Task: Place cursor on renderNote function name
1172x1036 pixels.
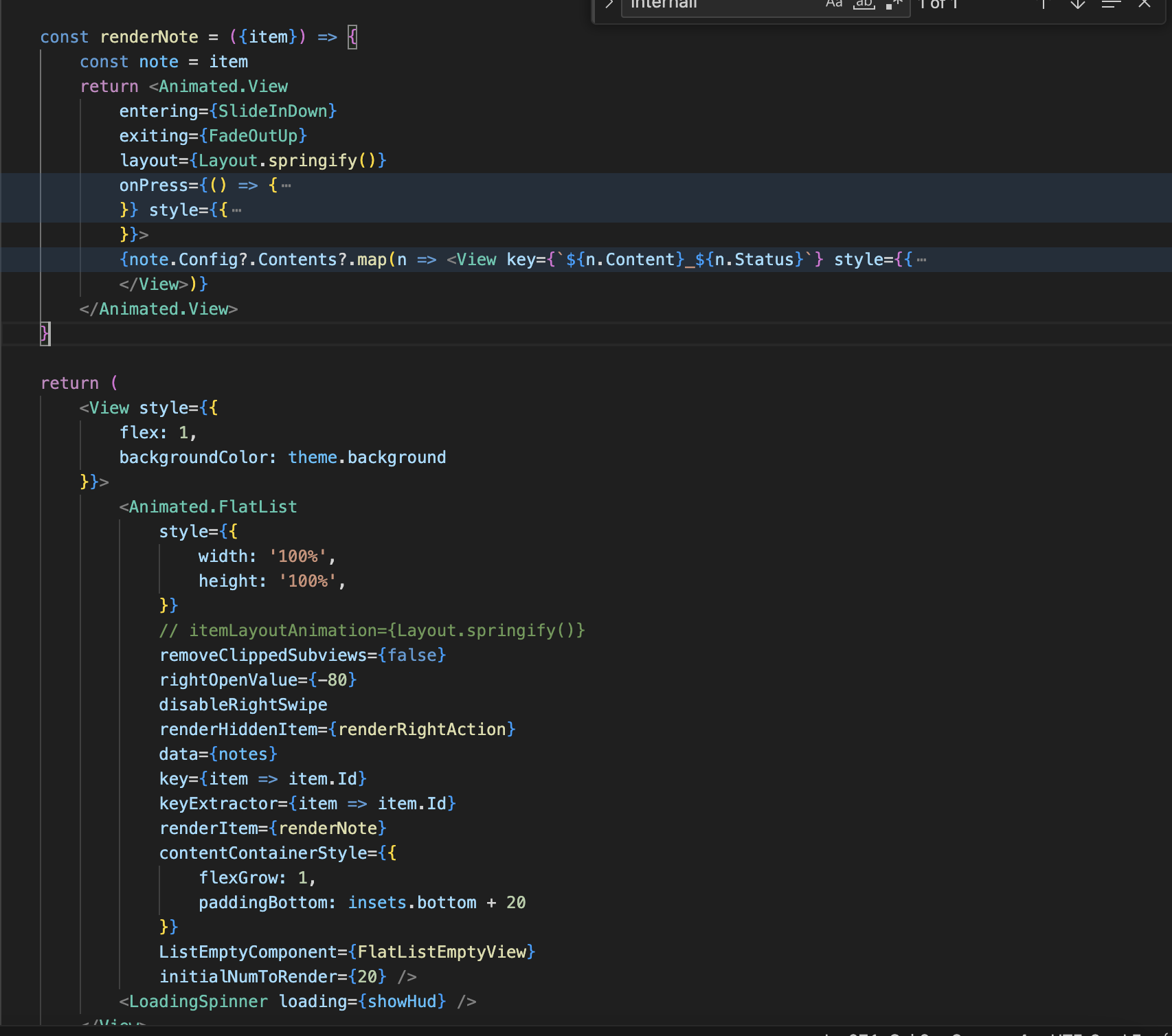Action: [x=148, y=36]
